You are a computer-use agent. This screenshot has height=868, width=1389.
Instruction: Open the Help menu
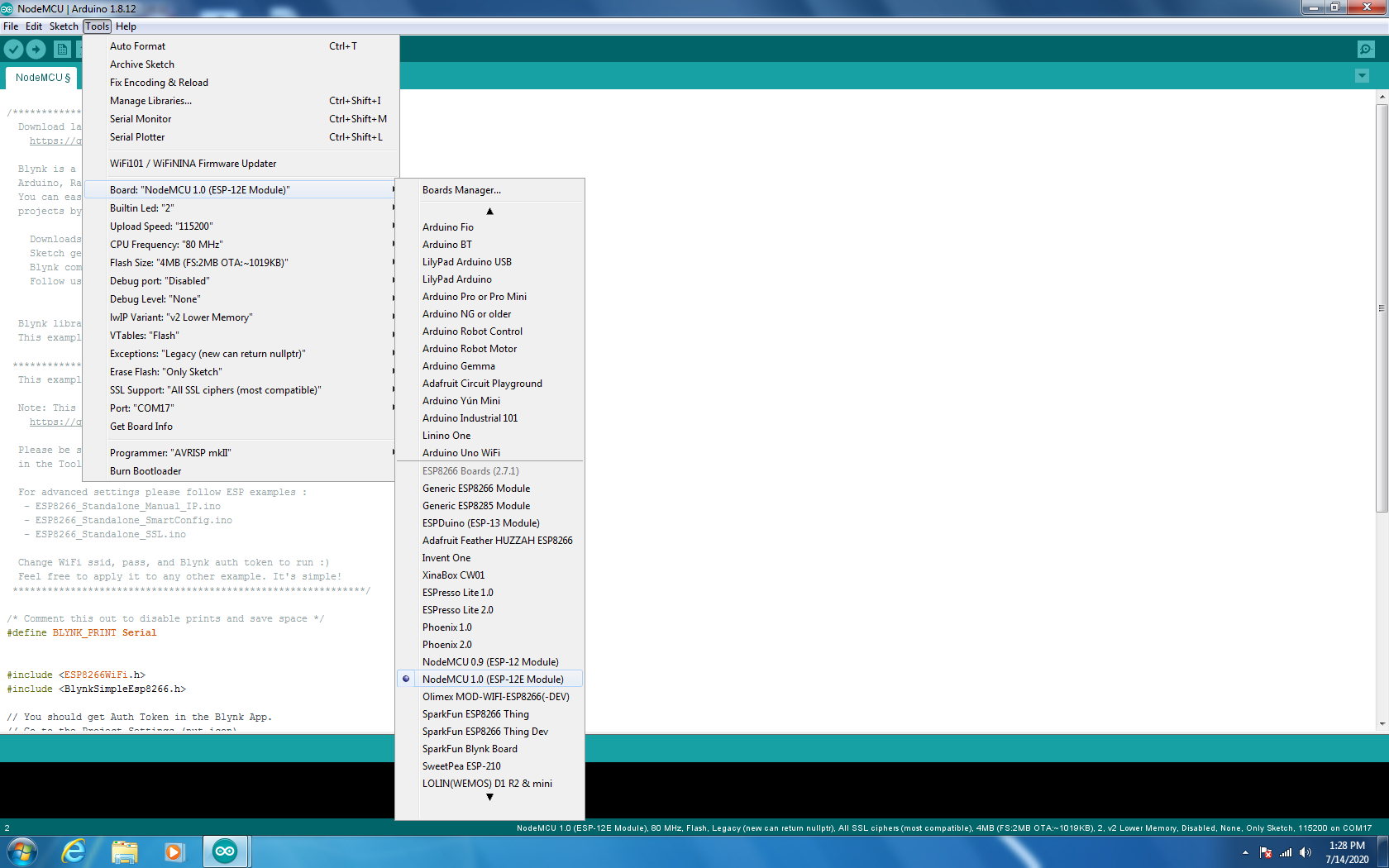pyautogui.click(x=126, y=26)
